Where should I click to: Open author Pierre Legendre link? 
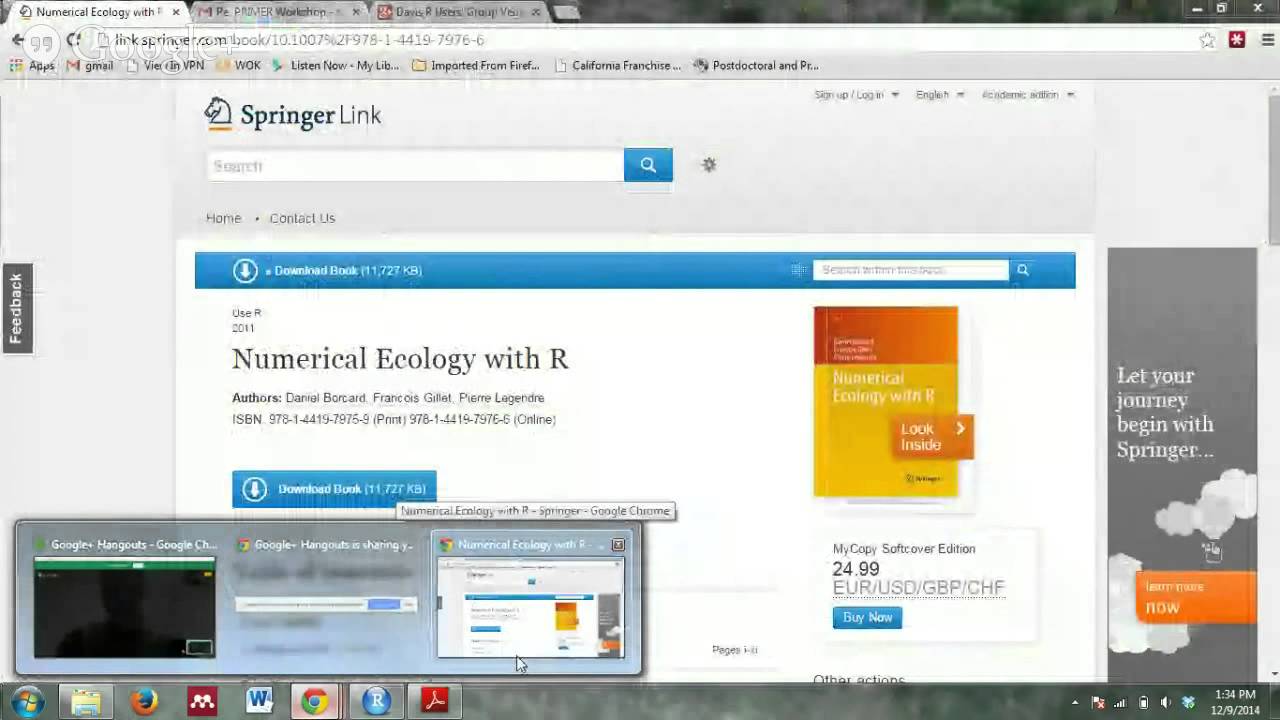click(x=501, y=398)
